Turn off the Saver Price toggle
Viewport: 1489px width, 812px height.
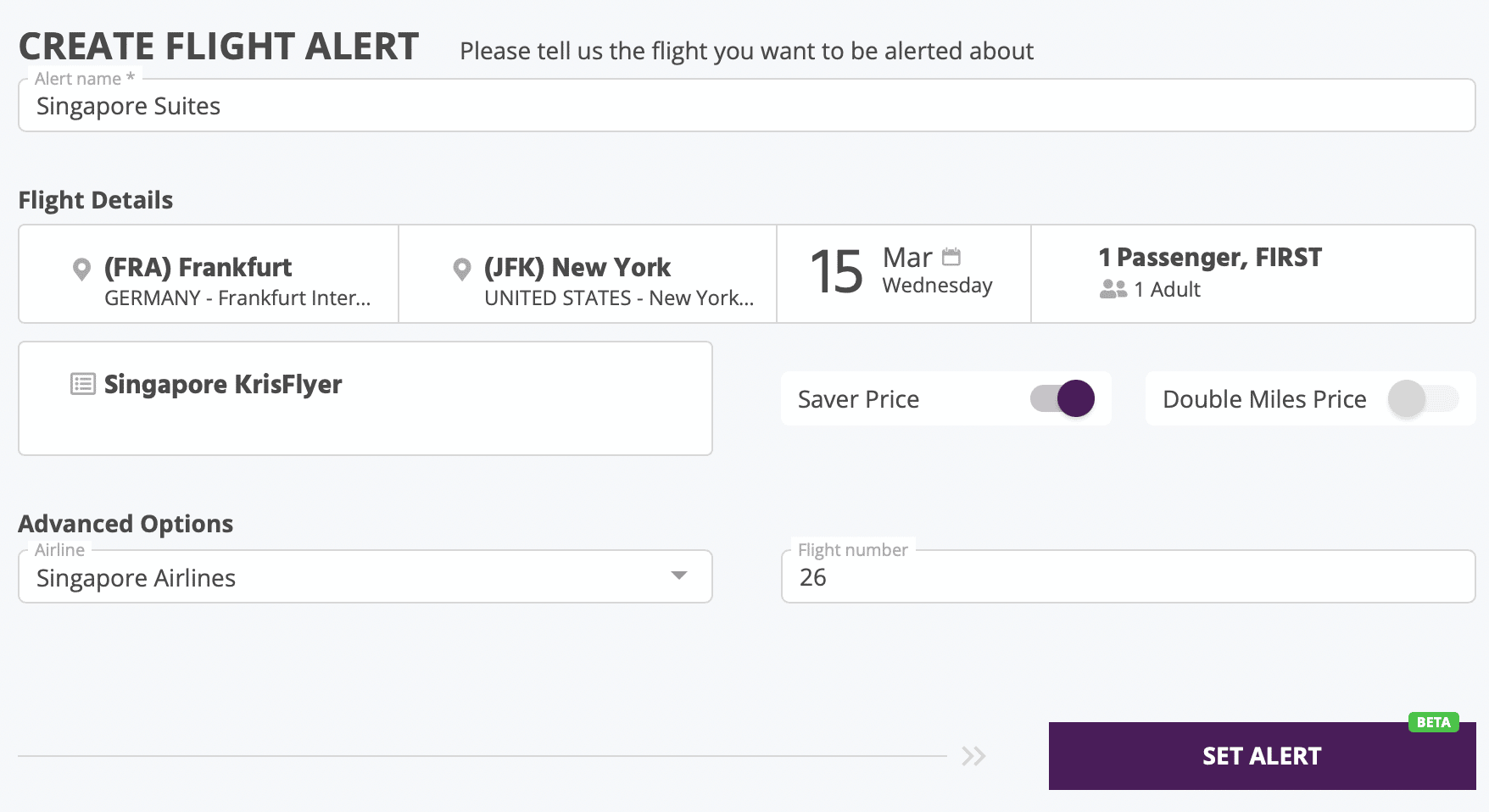[1062, 398]
